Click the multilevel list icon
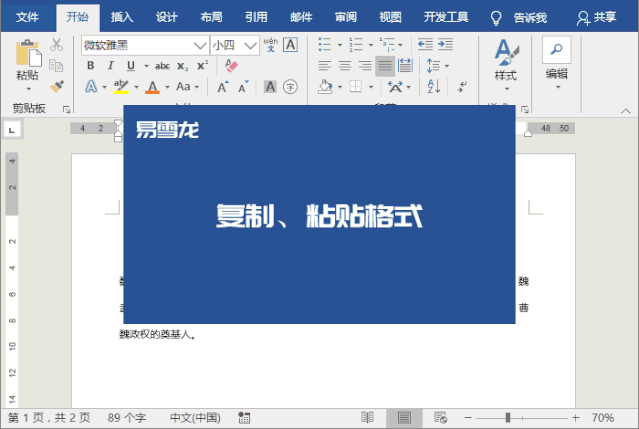 click(387, 44)
